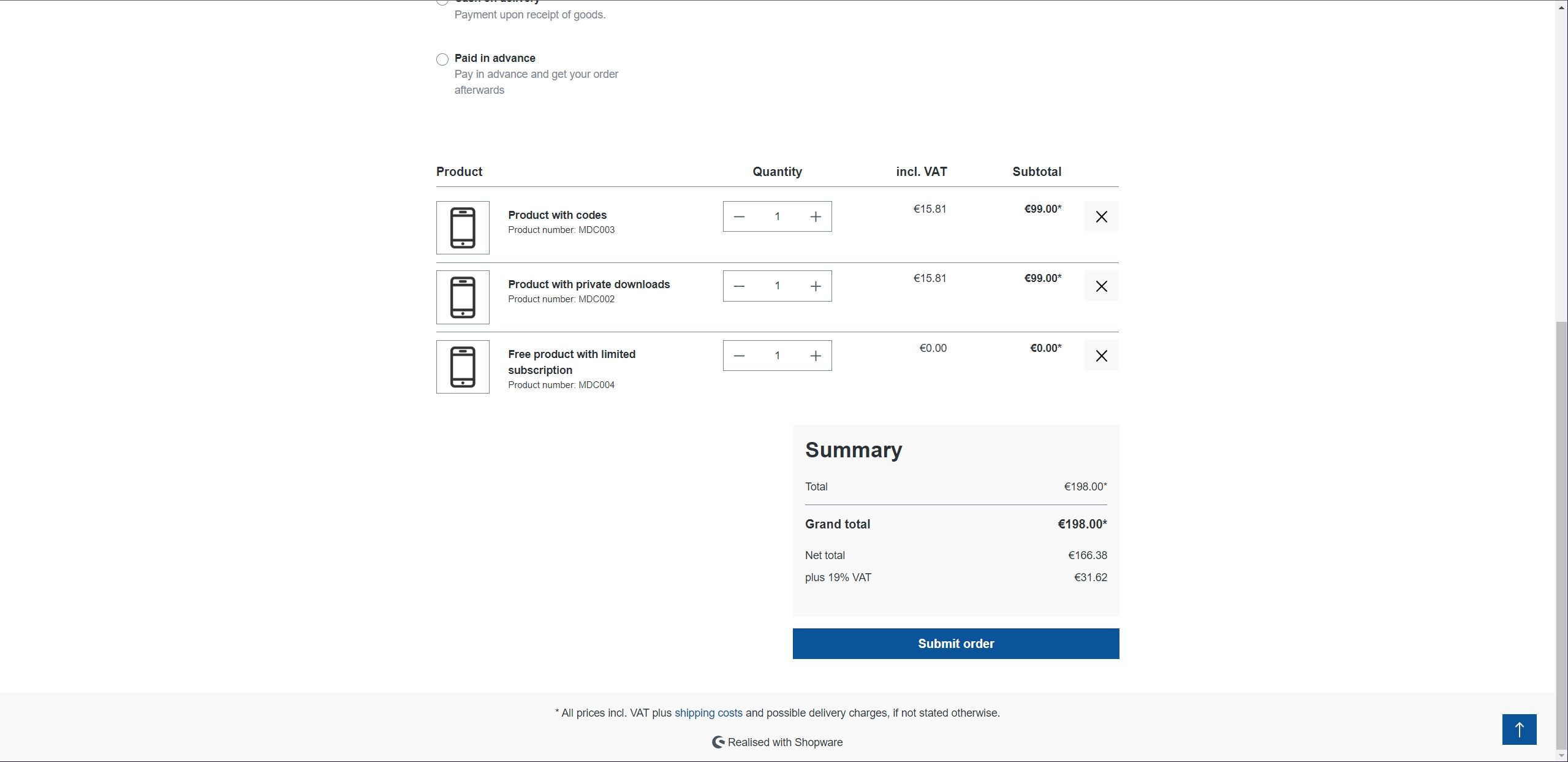
Task: Click the Grand total amount €198.00
Action: (x=1082, y=524)
